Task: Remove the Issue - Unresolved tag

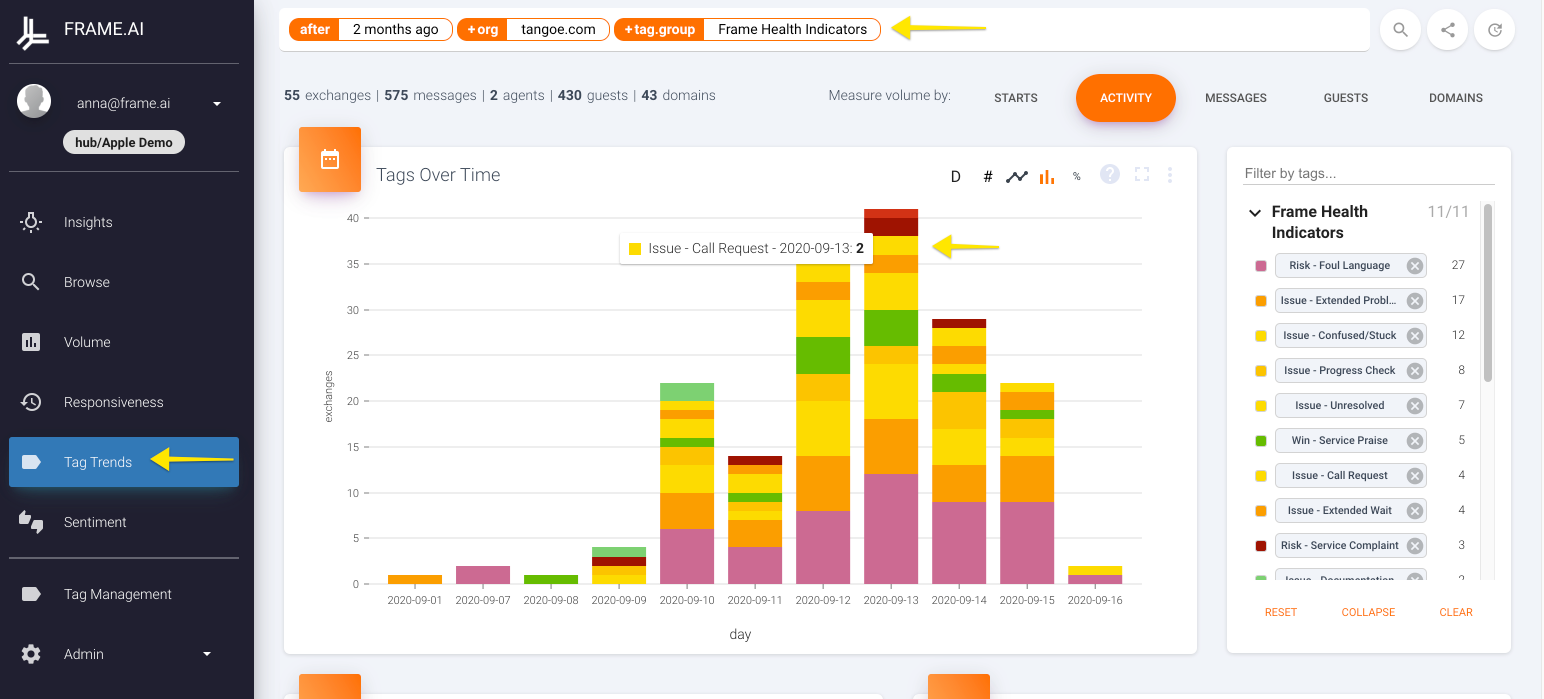Action: click(1414, 406)
